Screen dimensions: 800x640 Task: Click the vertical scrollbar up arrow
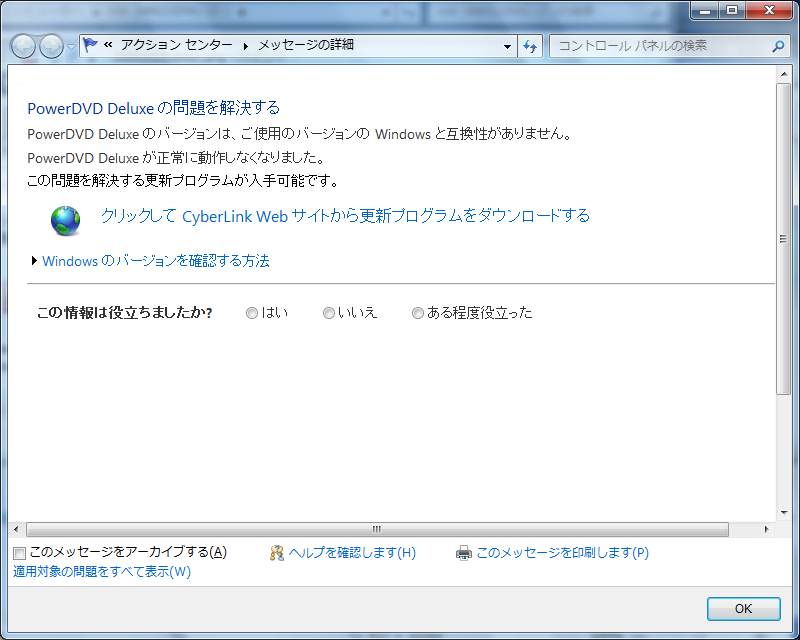coord(784,75)
